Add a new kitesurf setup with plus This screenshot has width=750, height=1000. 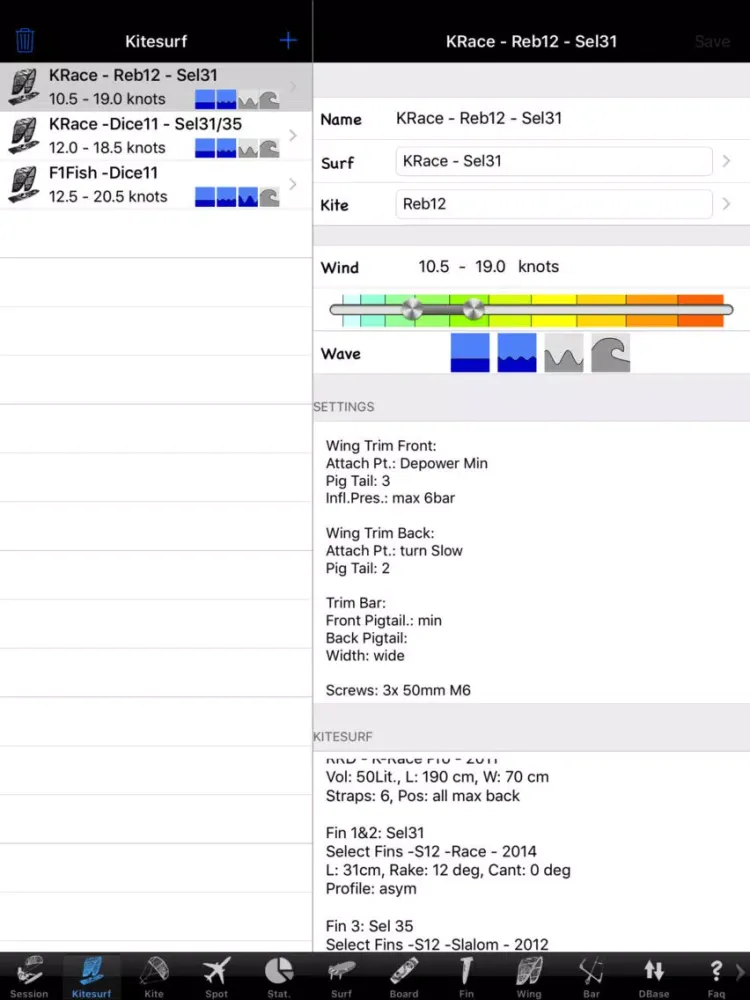(x=288, y=41)
